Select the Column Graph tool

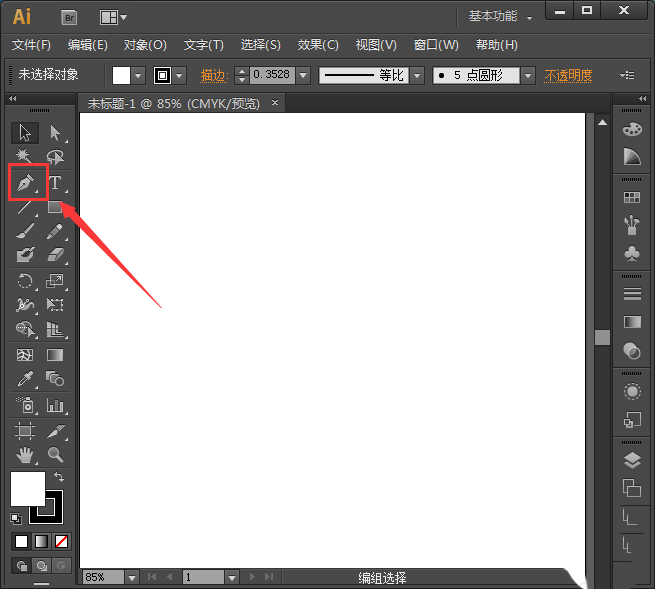pyautogui.click(x=55, y=405)
